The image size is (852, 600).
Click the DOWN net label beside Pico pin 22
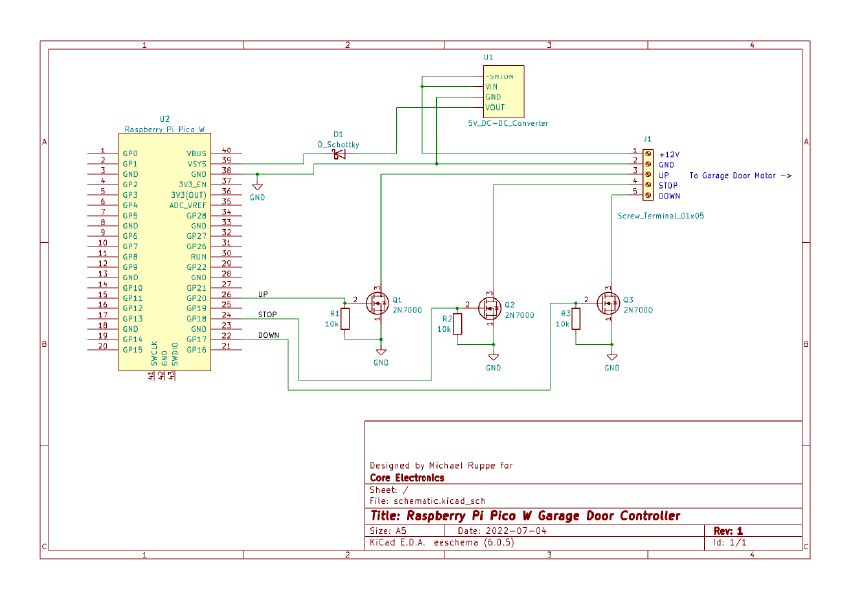point(268,335)
